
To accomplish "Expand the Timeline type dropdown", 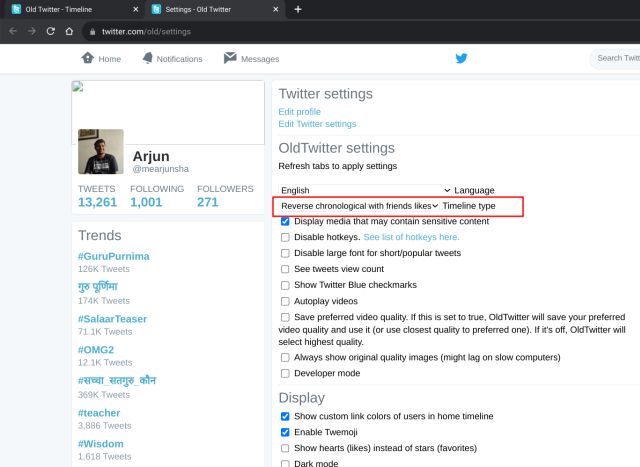I will [360, 206].
